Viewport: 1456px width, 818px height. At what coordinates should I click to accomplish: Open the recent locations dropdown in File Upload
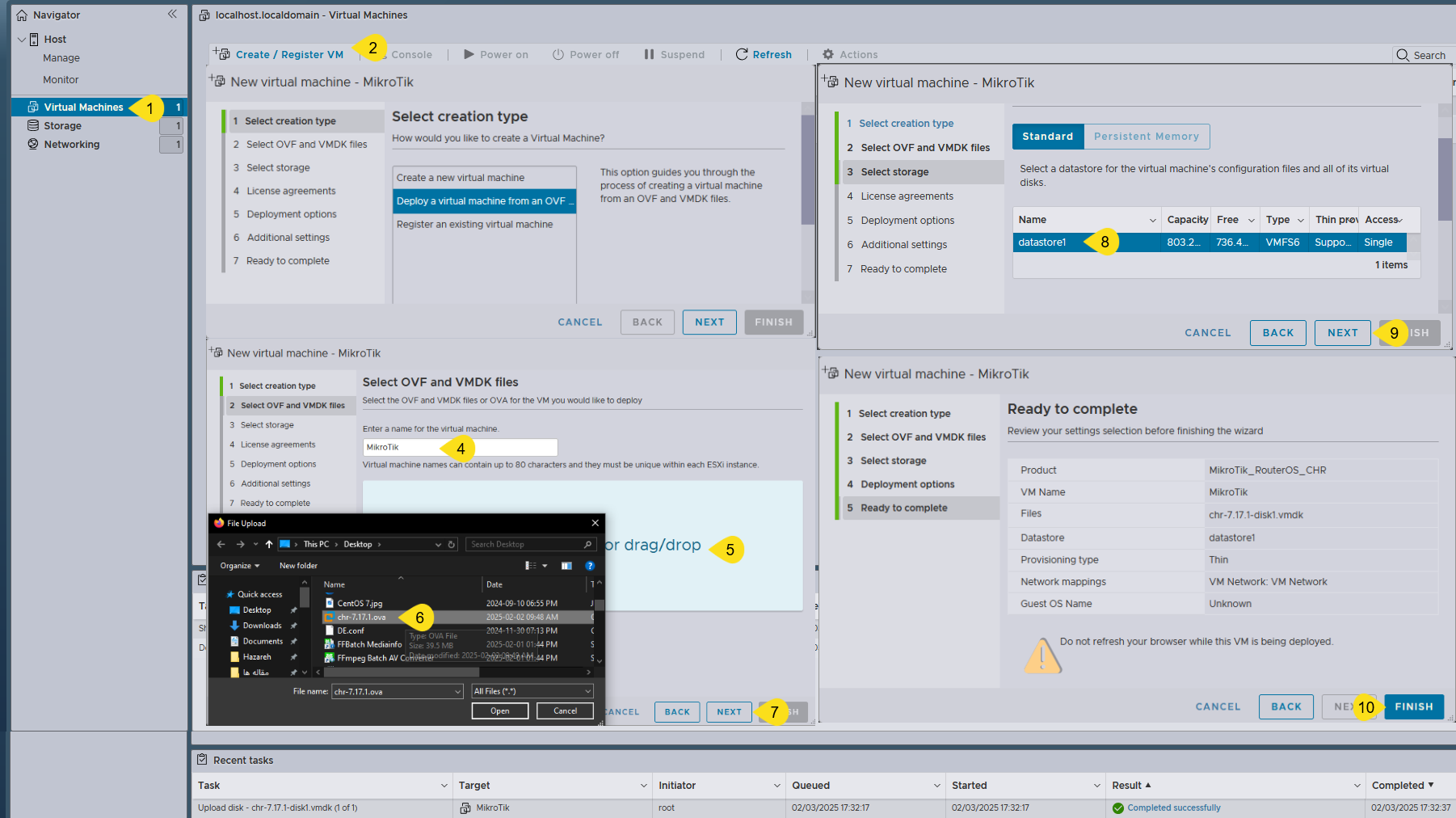pyautogui.click(x=255, y=544)
